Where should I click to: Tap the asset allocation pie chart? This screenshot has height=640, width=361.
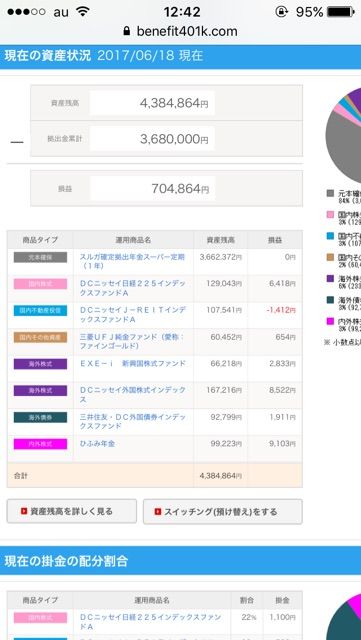344,135
